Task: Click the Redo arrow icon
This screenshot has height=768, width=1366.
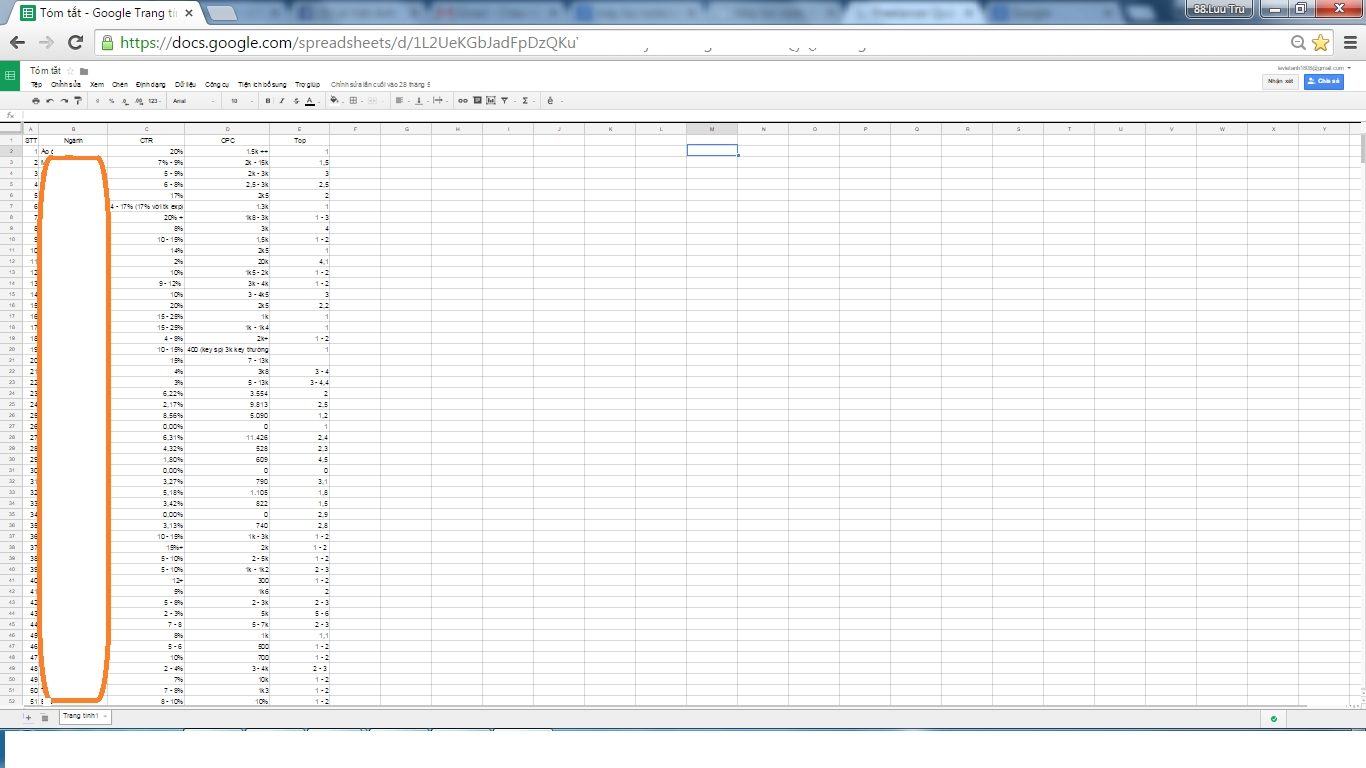Action: 64,101
